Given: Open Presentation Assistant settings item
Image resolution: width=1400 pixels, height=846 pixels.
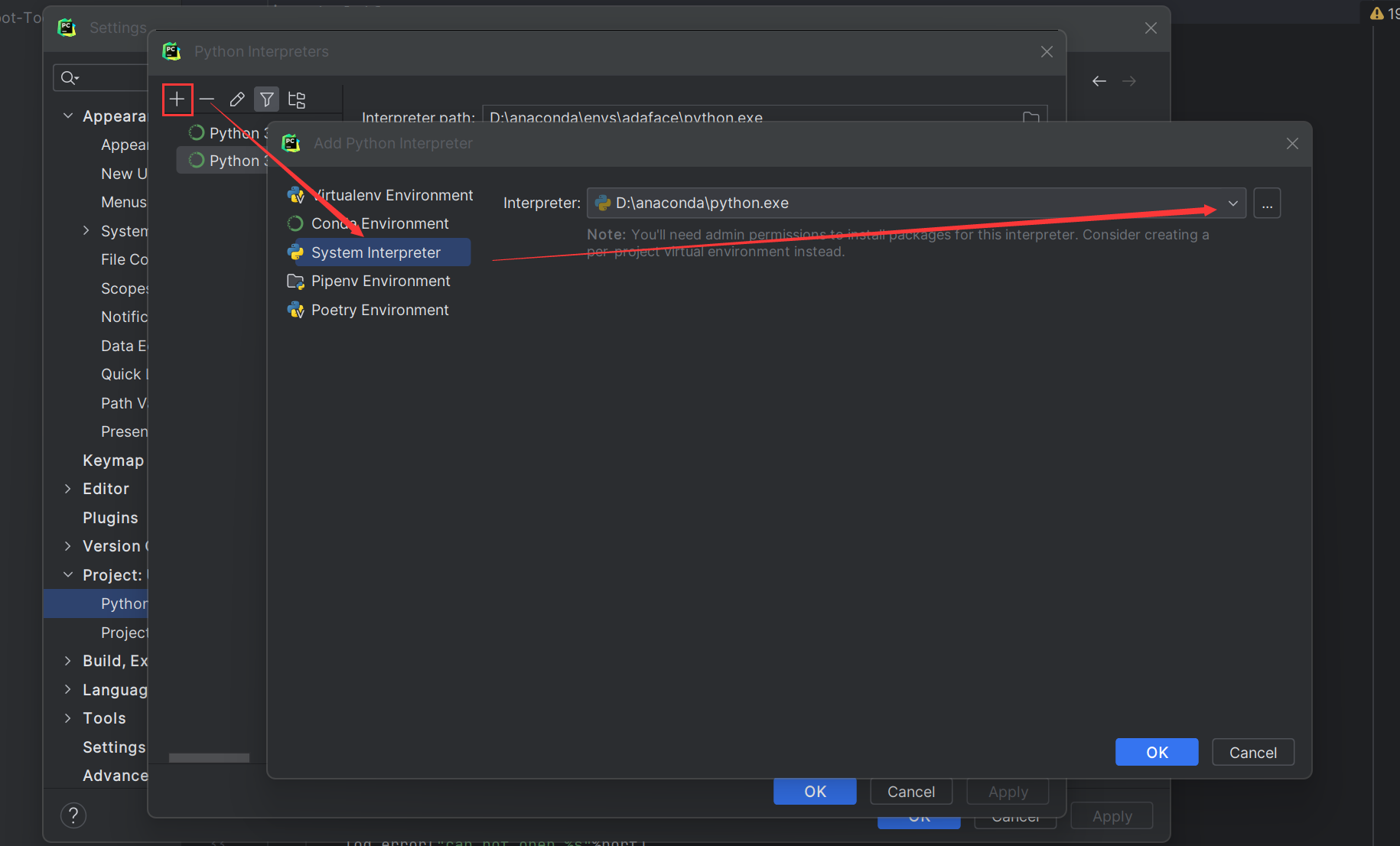Looking at the screenshot, I should point(125,431).
